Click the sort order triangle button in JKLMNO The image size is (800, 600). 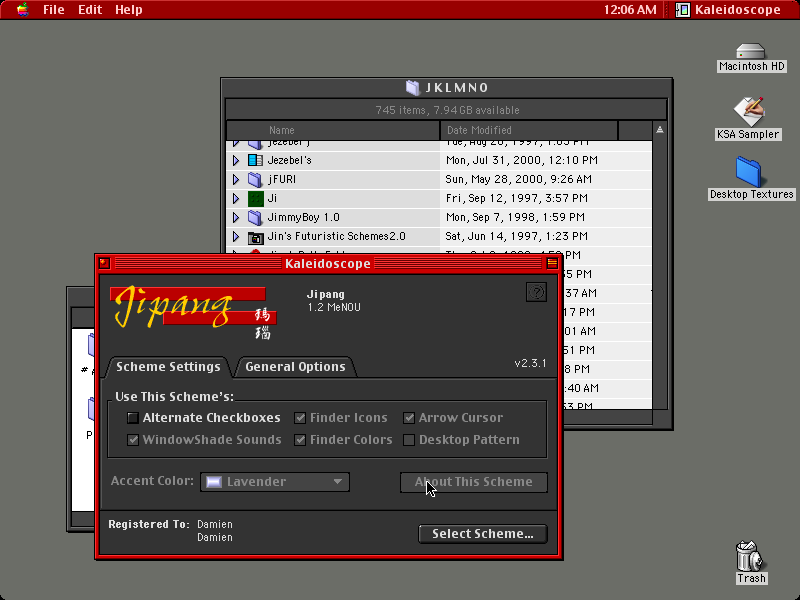[x=660, y=130]
